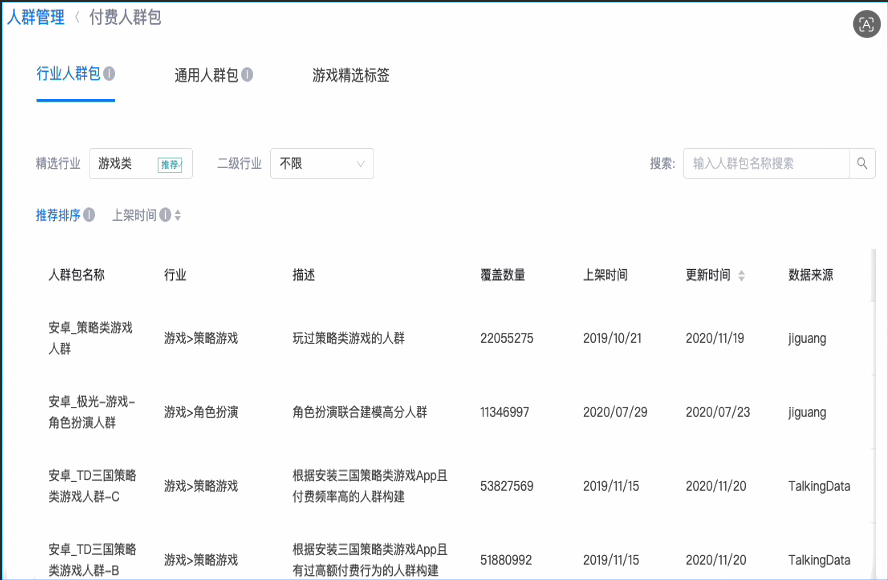
Task: Click the info icon beside 上架时间 sort option
Action: (165, 213)
